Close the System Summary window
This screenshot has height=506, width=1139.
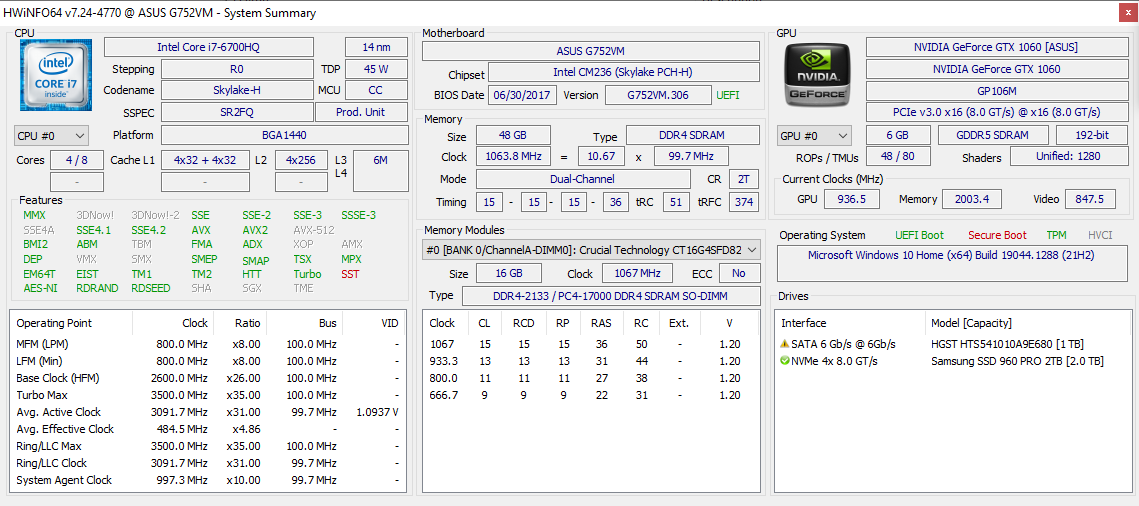tap(1127, 12)
